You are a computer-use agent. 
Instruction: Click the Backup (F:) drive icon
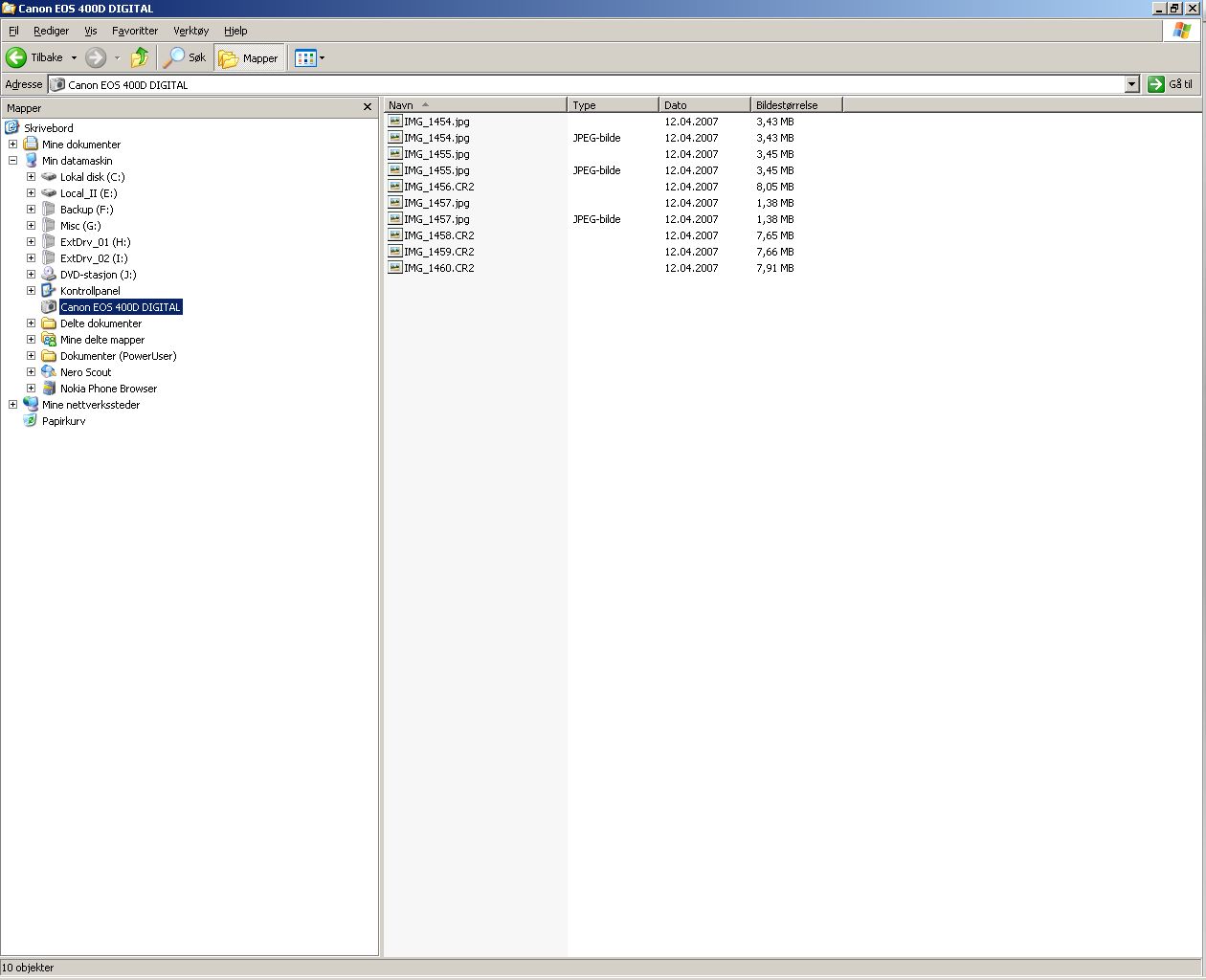(x=49, y=209)
